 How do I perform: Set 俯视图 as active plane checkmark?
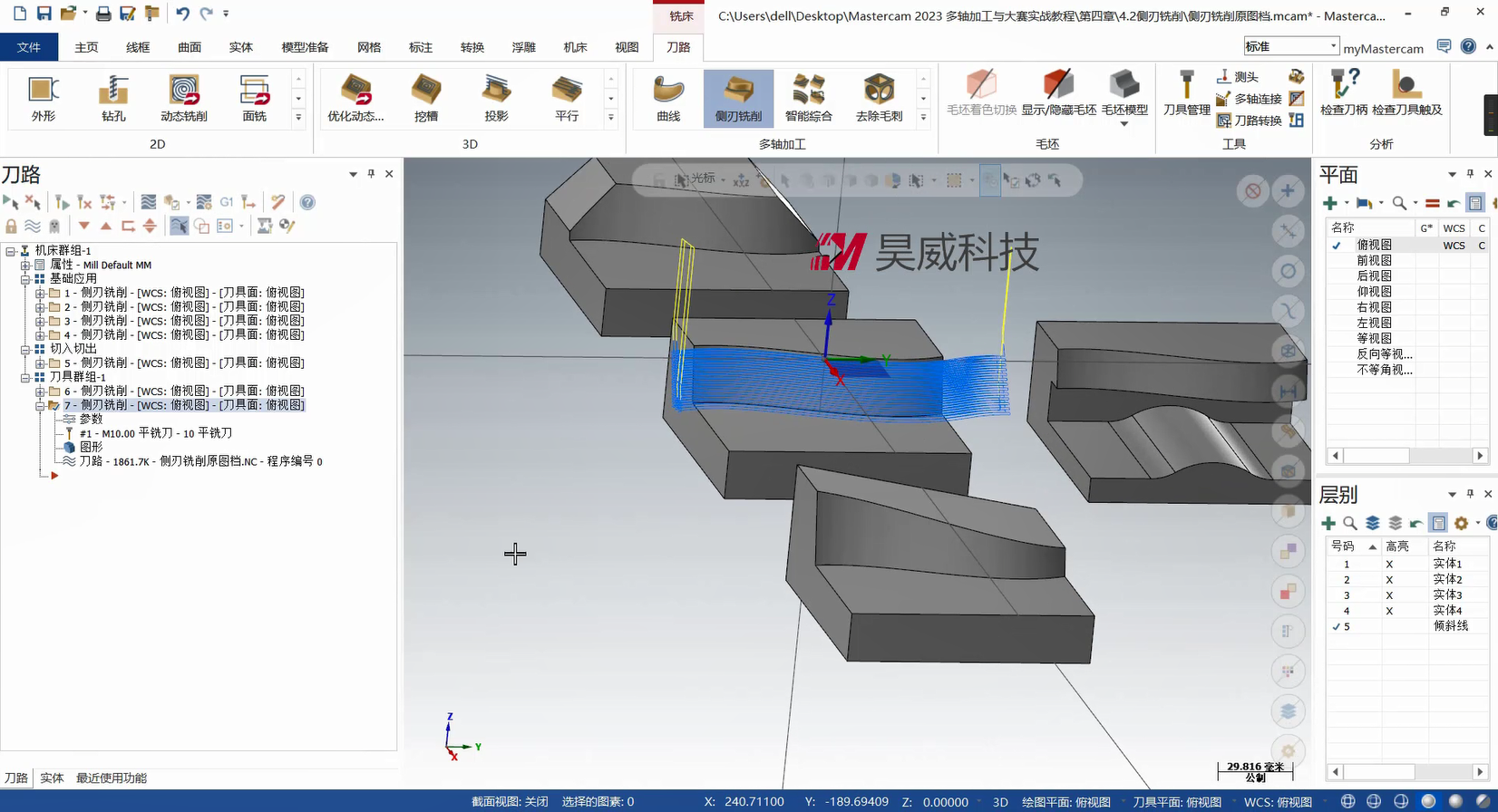(x=1337, y=245)
